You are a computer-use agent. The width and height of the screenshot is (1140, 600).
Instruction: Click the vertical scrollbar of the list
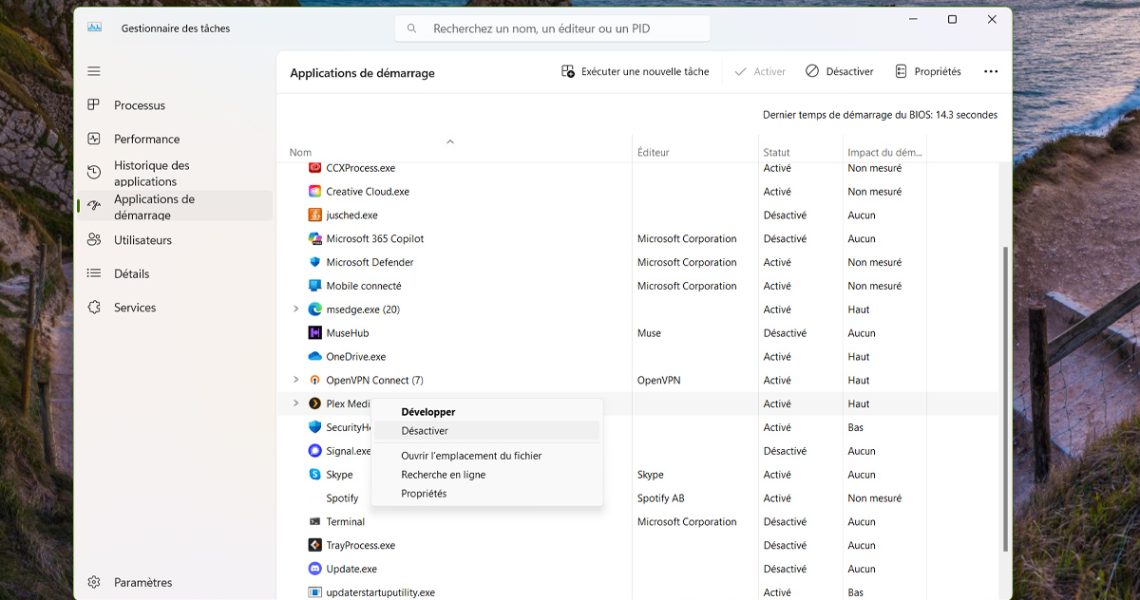click(1005, 400)
